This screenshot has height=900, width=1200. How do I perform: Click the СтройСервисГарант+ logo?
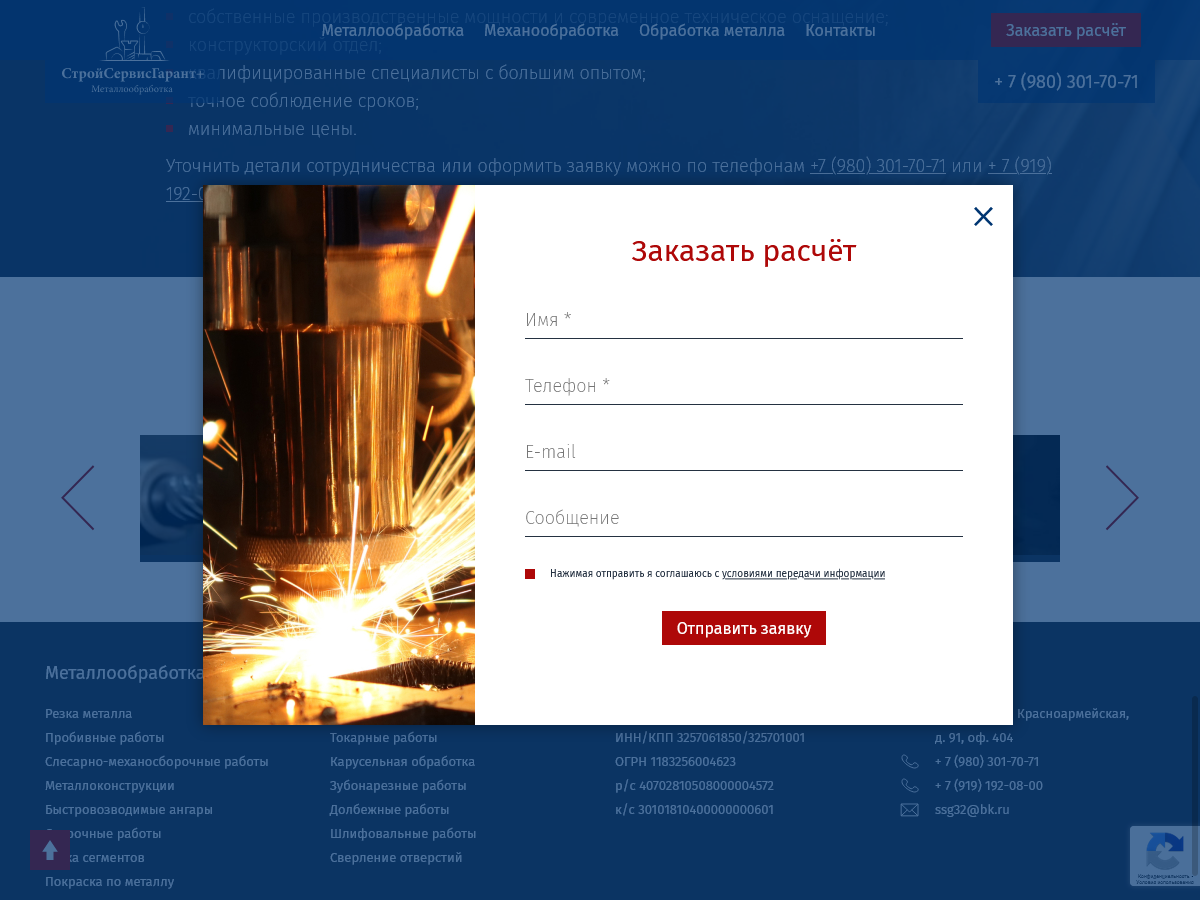[x=132, y=53]
